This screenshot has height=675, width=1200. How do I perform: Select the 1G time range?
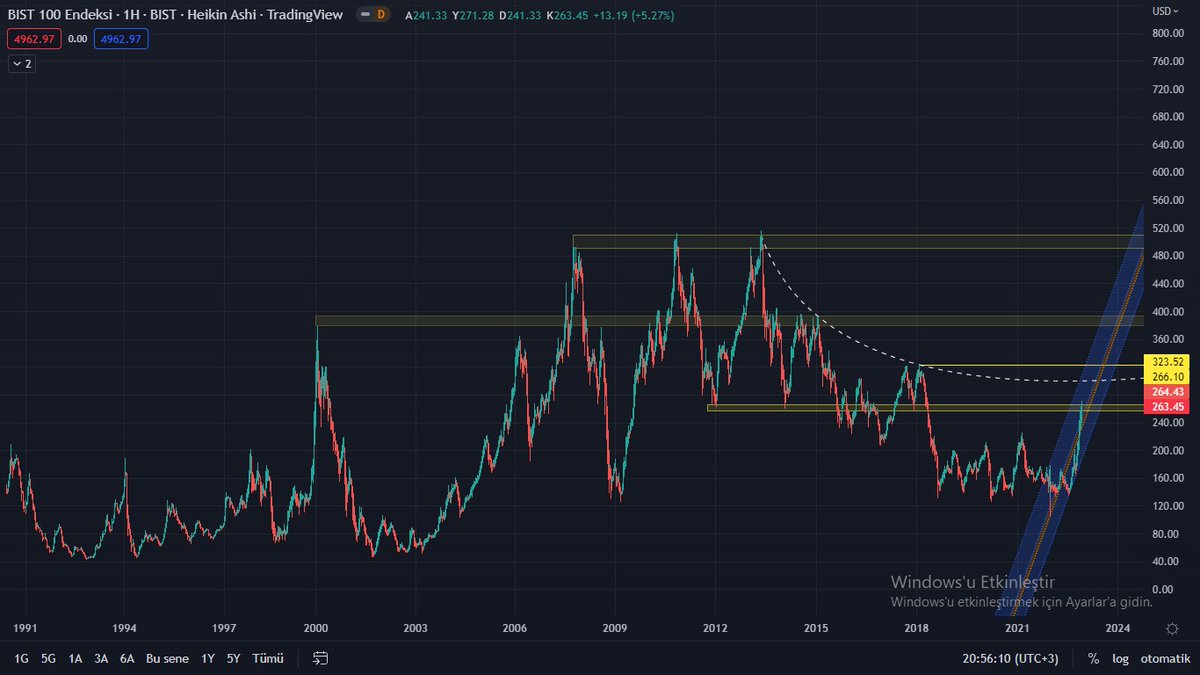click(21, 658)
